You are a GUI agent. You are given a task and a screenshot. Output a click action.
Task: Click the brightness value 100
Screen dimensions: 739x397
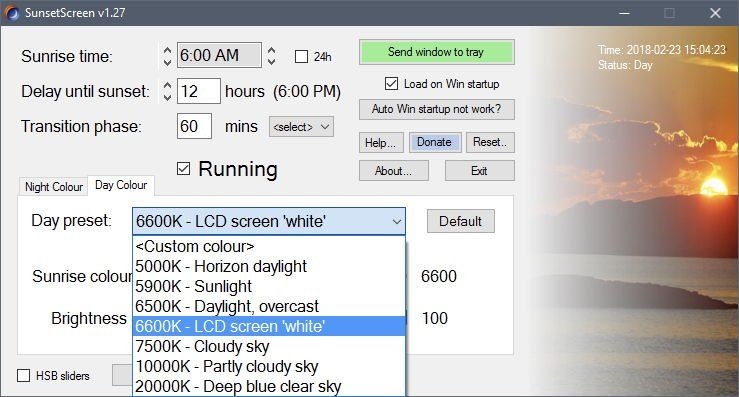click(x=435, y=318)
